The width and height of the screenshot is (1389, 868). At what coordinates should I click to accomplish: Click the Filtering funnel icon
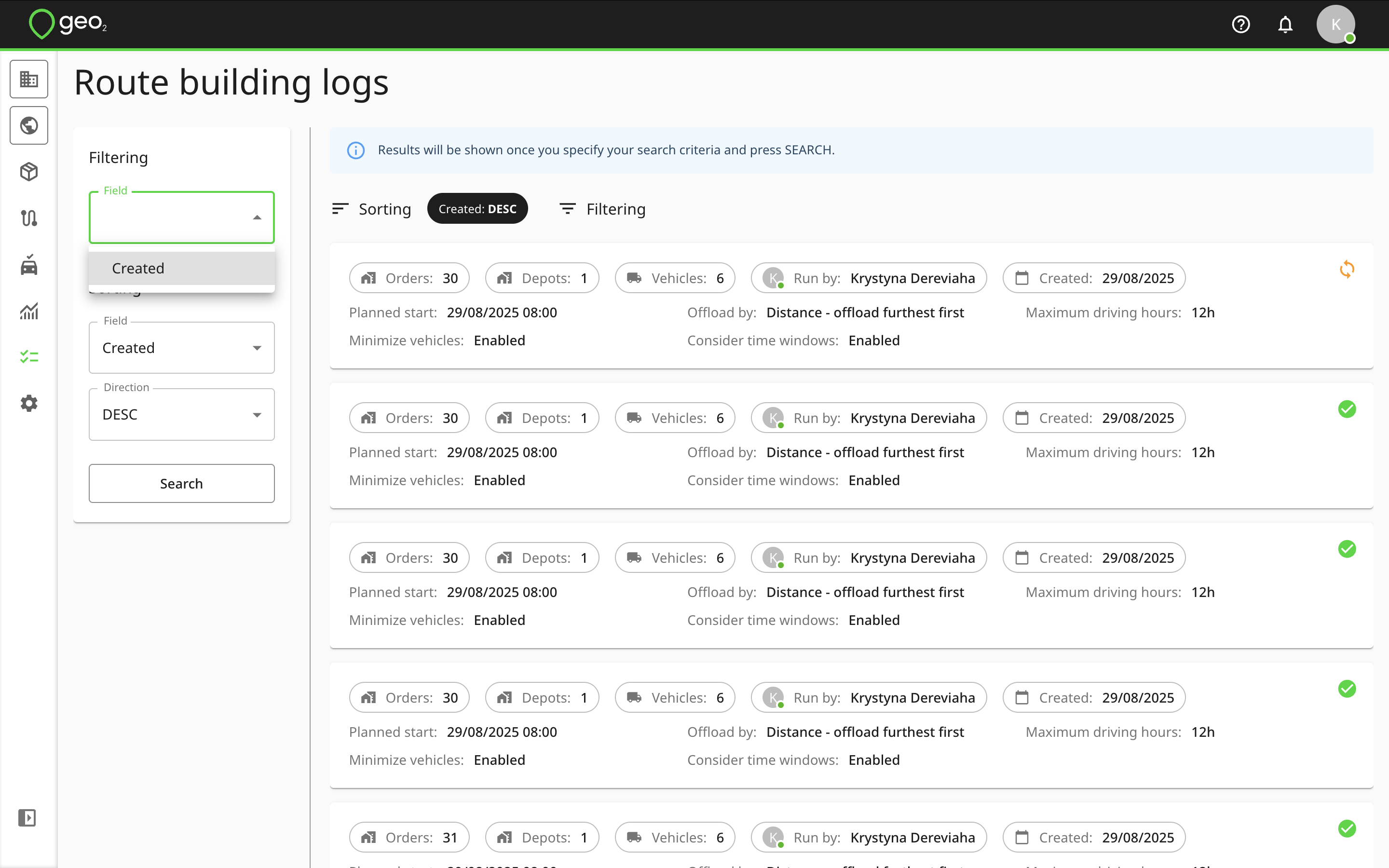click(x=568, y=208)
